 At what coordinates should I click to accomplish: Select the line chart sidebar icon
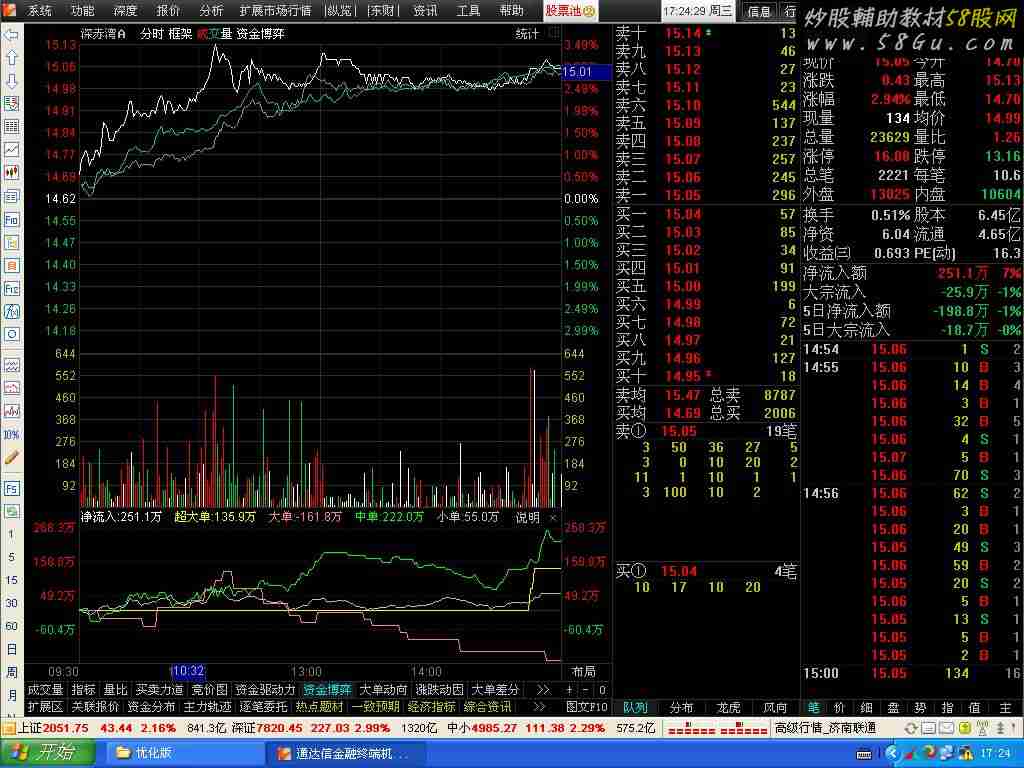pyautogui.click(x=12, y=150)
